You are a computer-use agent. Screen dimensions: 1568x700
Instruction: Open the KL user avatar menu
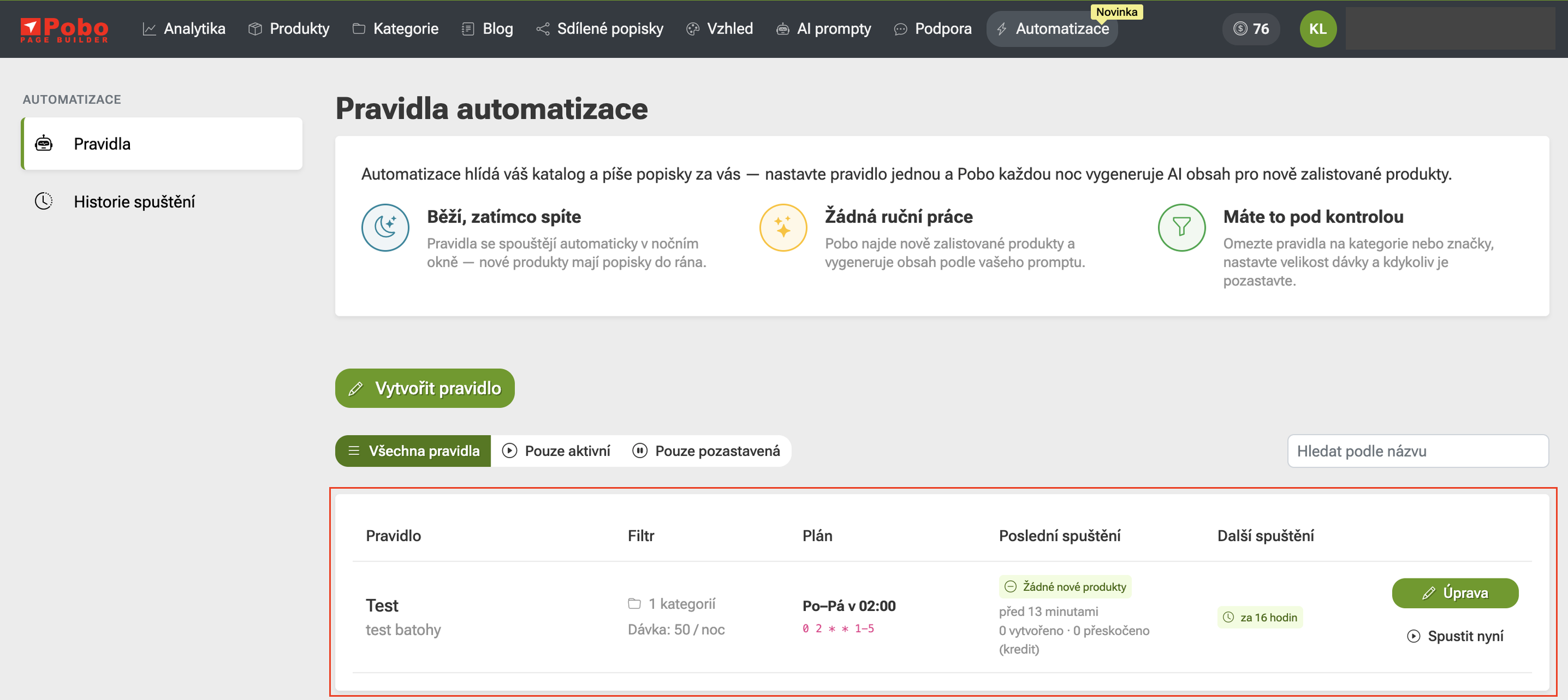tap(1318, 29)
